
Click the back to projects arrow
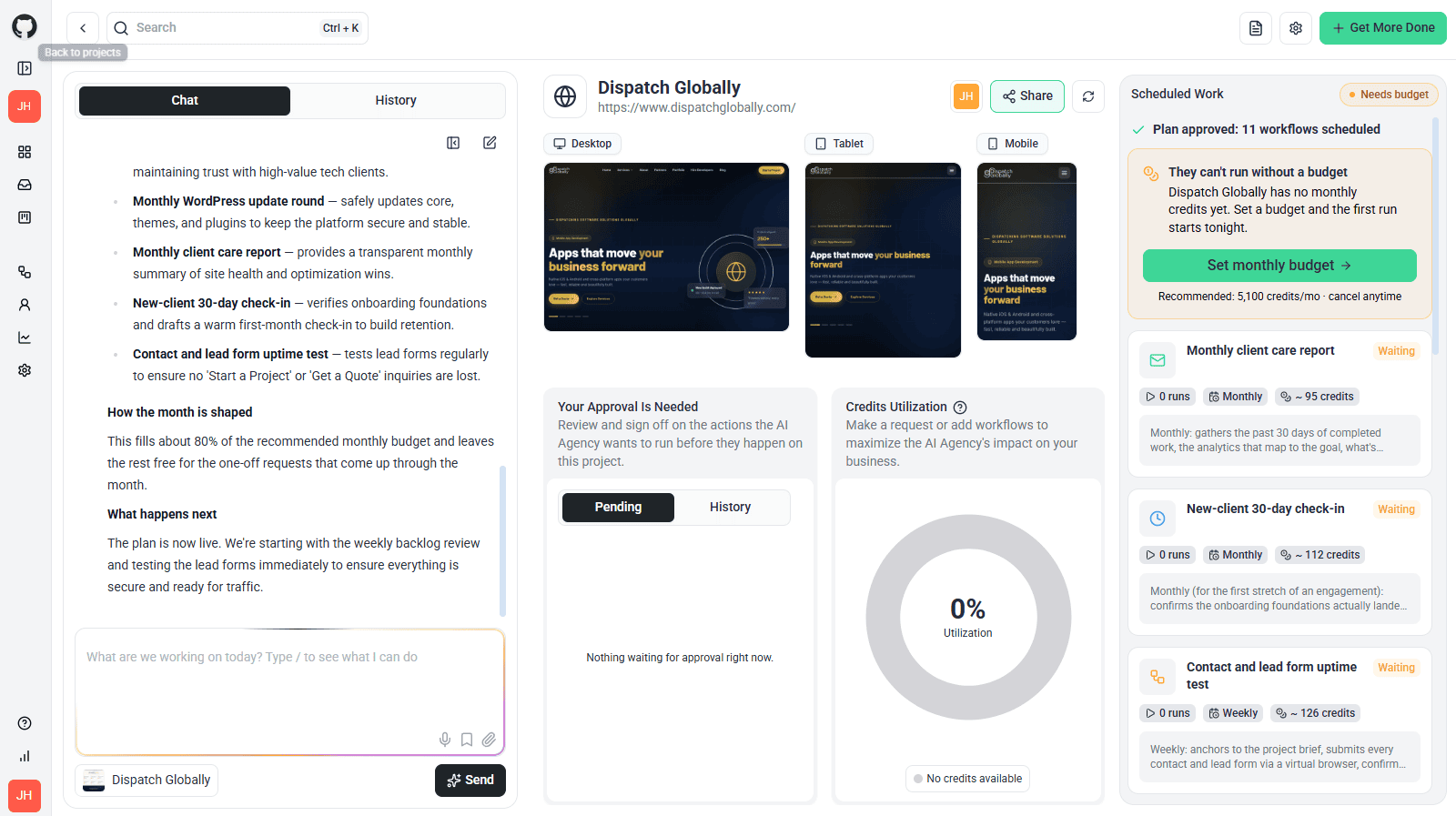(83, 28)
